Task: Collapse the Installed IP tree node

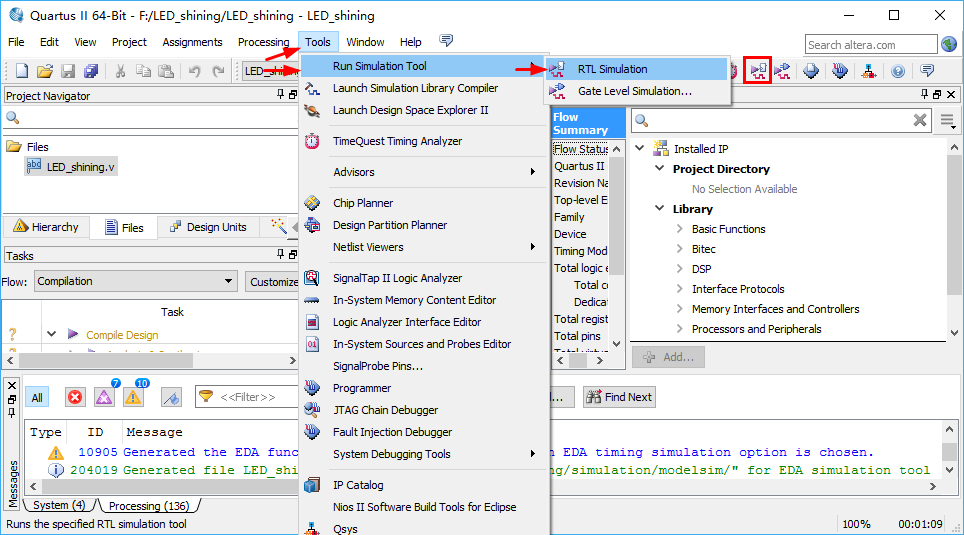Action: tap(639, 148)
